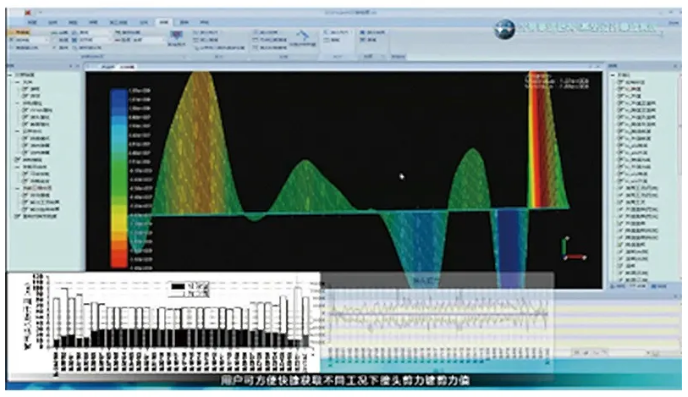Toggle first checkbox under first left-tree group
The height and width of the screenshot is (397, 688).
pos(25,89)
